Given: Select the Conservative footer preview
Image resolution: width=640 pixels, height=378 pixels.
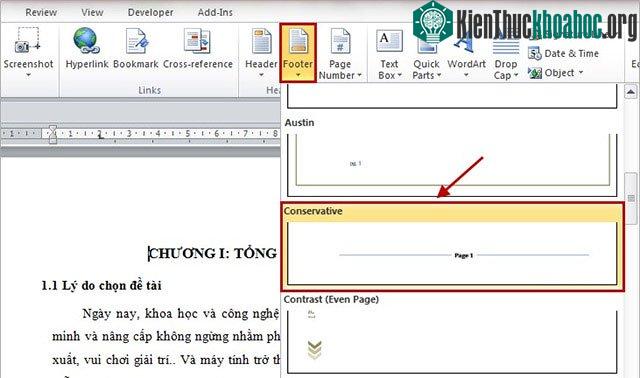Looking at the screenshot, I should pos(452,253).
